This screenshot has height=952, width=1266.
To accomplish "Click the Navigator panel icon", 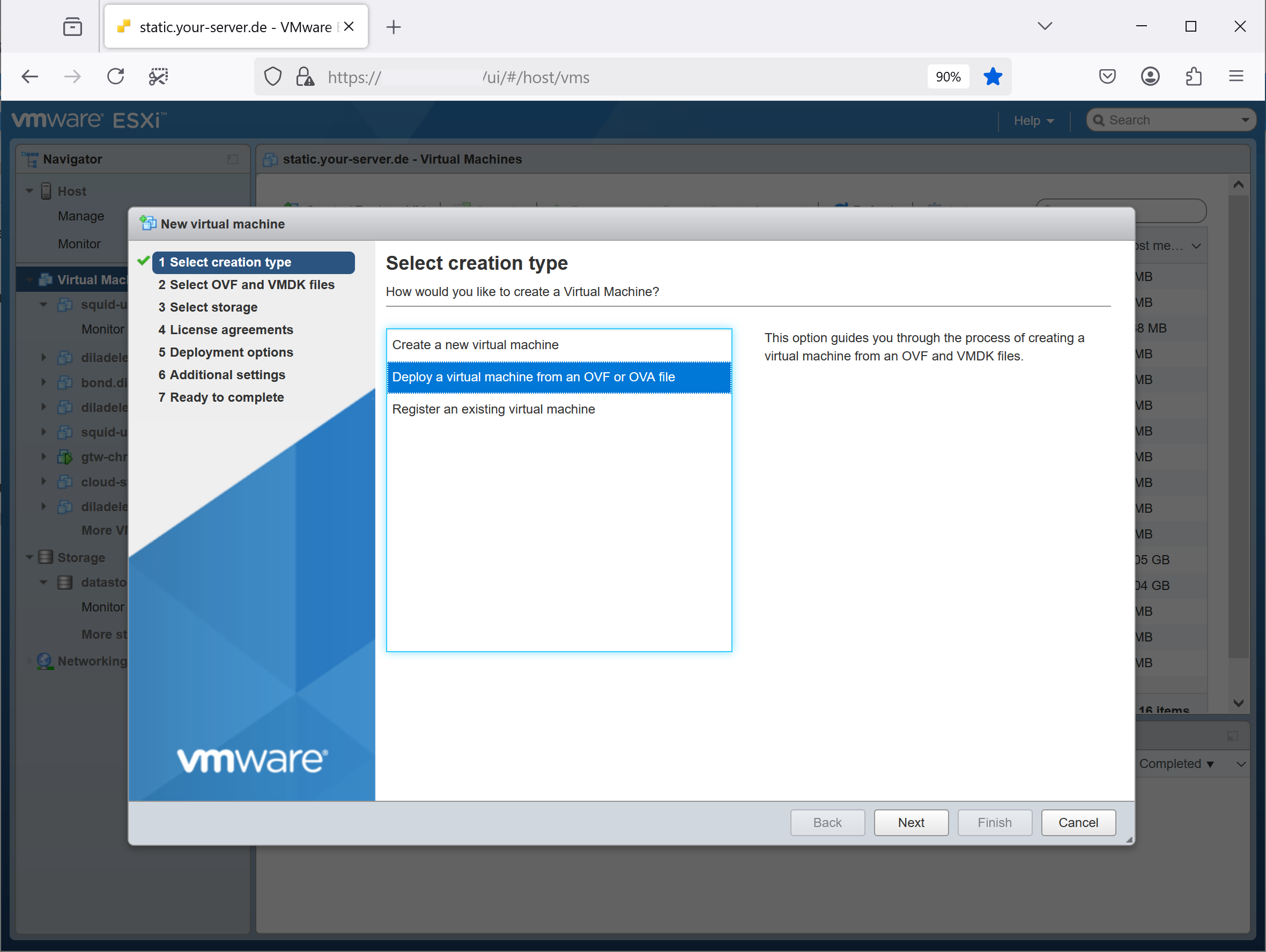I will (30, 159).
